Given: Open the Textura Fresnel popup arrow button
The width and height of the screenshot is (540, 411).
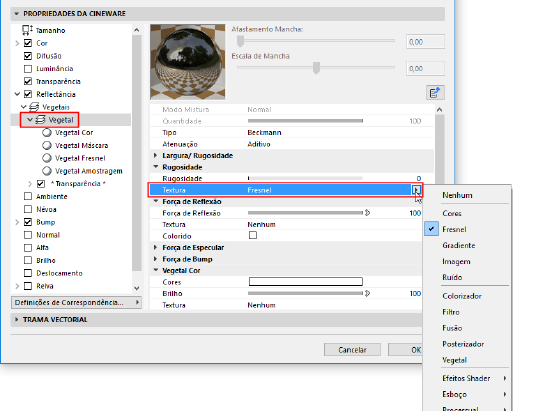Looking at the screenshot, I should (416, 190).
